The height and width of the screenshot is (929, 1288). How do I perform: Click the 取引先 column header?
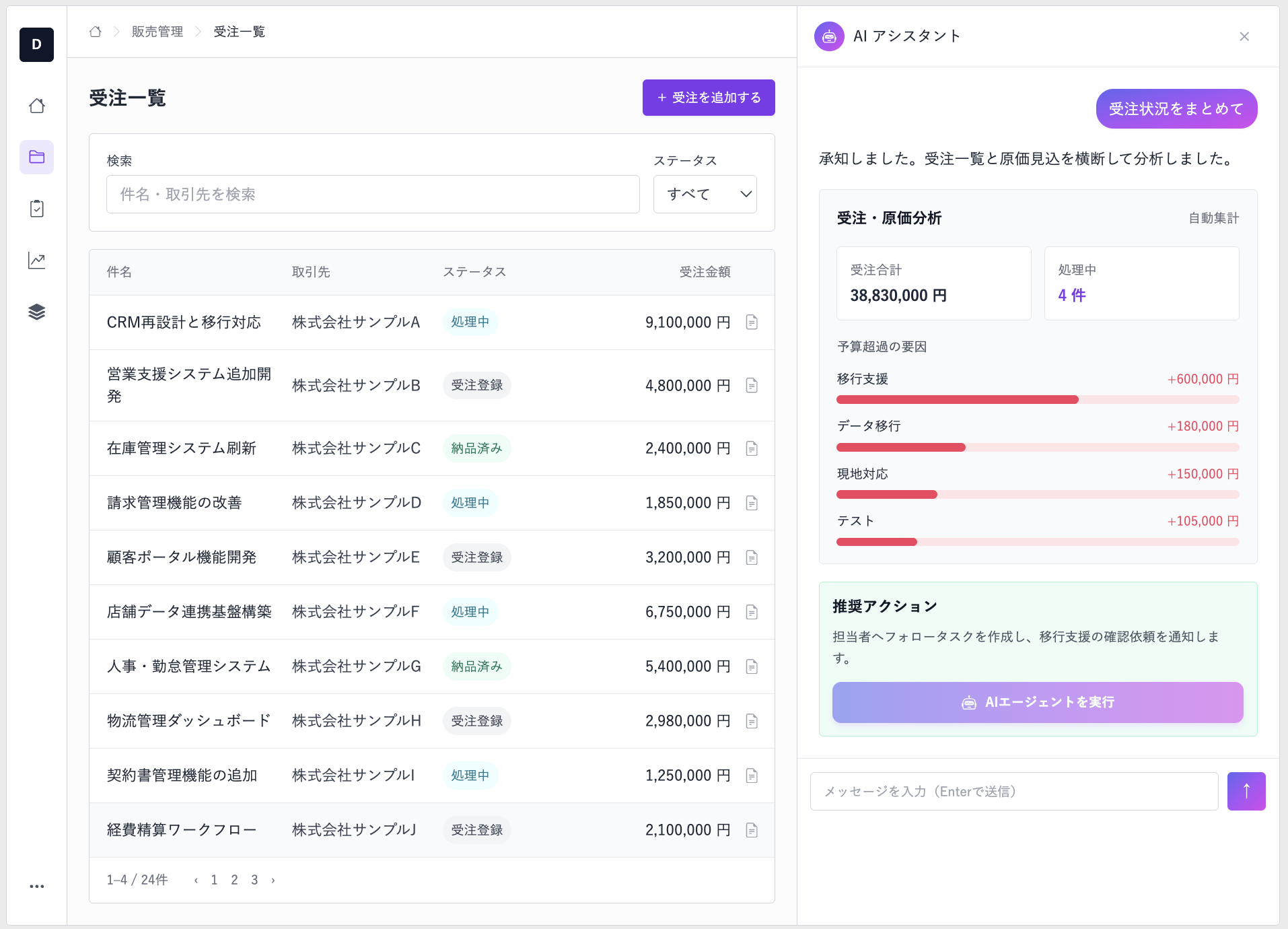tap(311, 272)
